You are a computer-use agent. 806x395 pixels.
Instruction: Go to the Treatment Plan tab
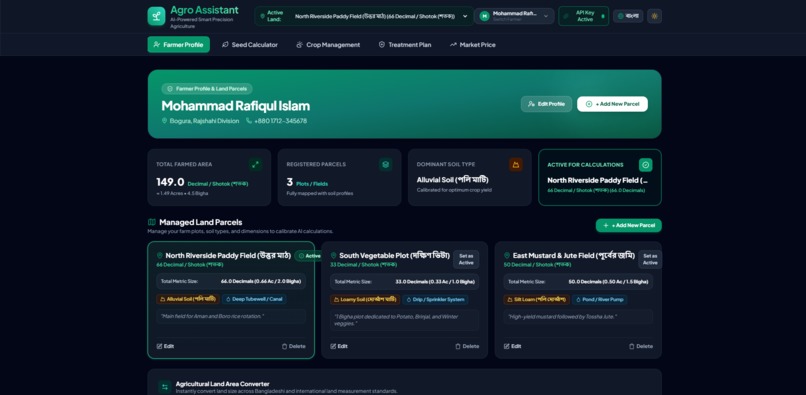tap(405, 45)
